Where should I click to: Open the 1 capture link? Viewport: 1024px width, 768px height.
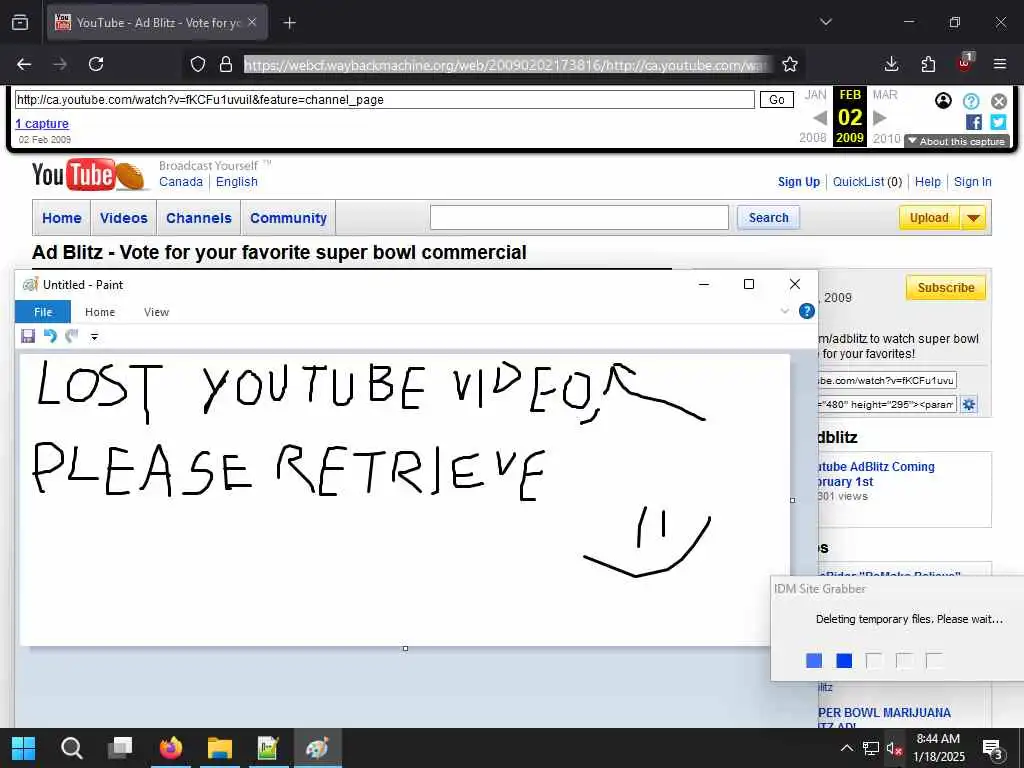tap(42, 123)
